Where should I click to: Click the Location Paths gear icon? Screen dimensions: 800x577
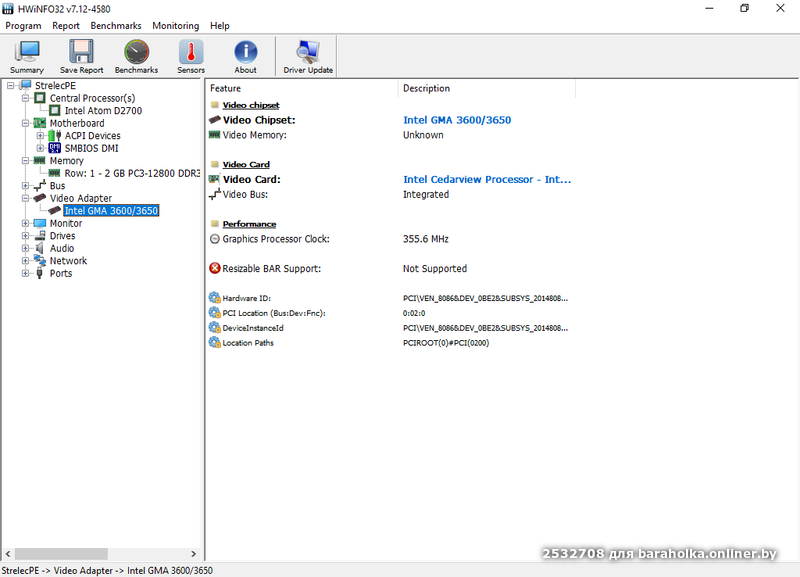click(x=215, y=343)
